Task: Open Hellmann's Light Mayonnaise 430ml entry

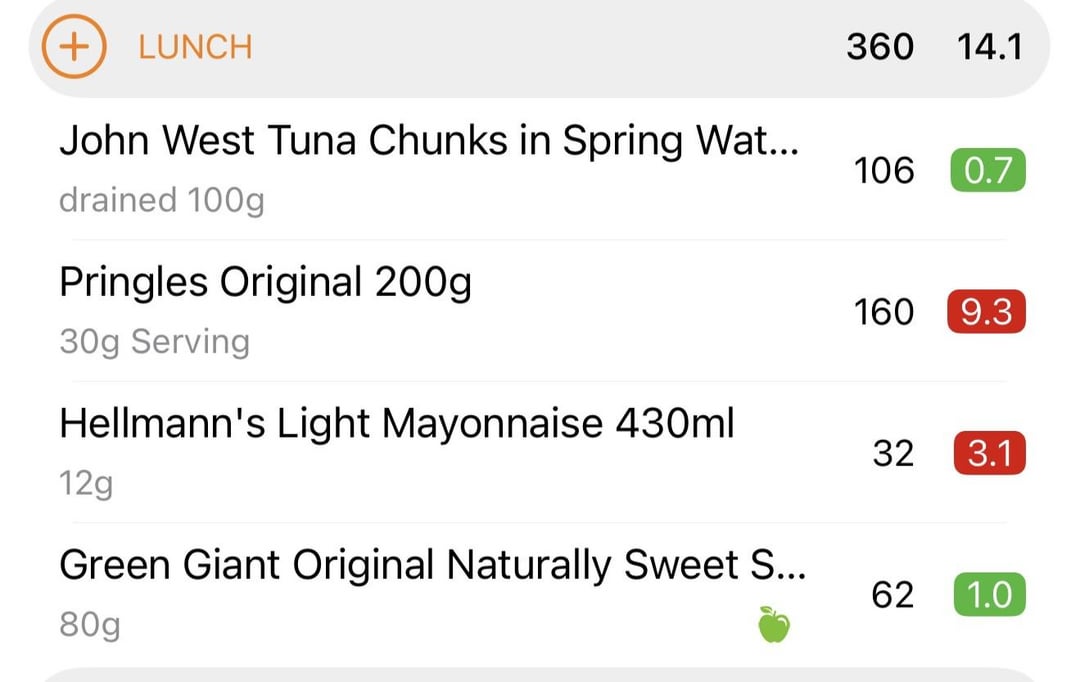Action: coord(397,424)
